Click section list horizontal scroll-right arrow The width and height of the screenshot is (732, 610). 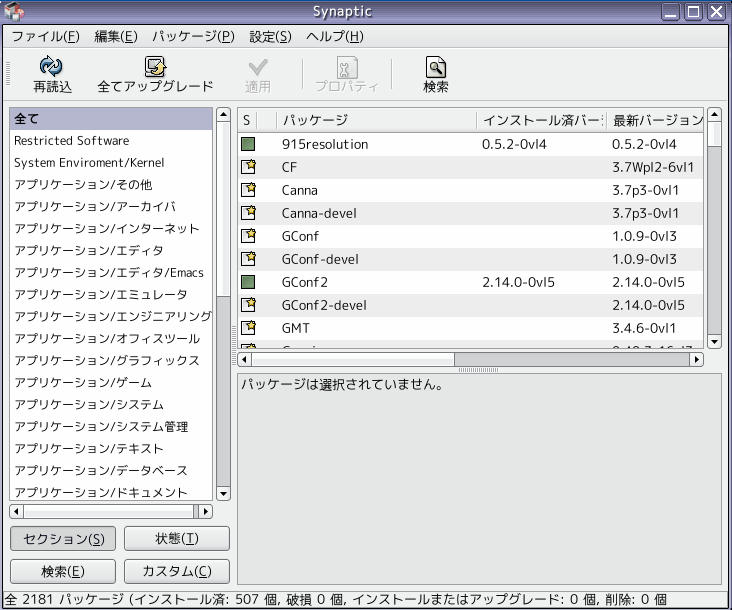(206, 512)
